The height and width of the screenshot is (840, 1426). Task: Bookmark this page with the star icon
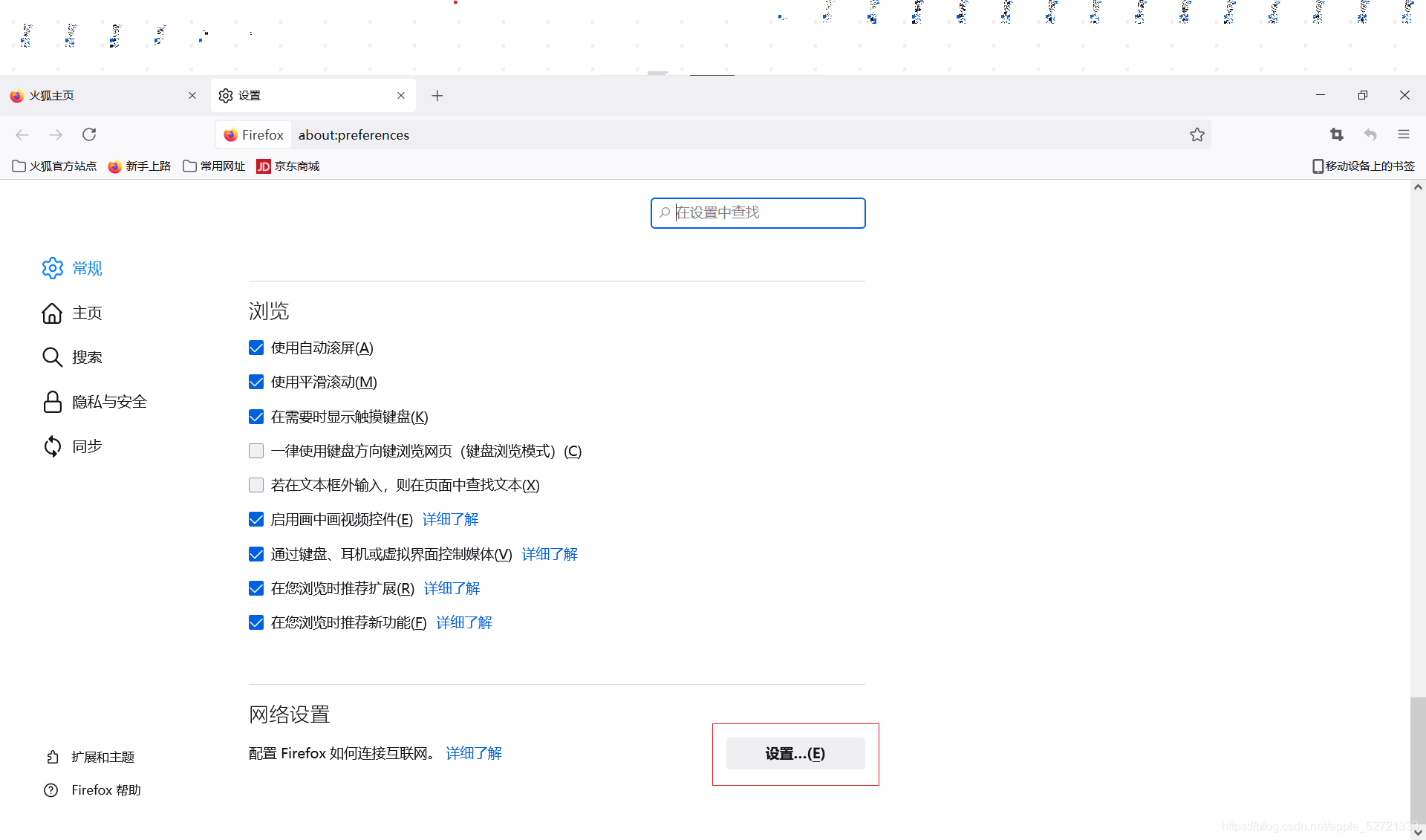[x=1197, y=134]
